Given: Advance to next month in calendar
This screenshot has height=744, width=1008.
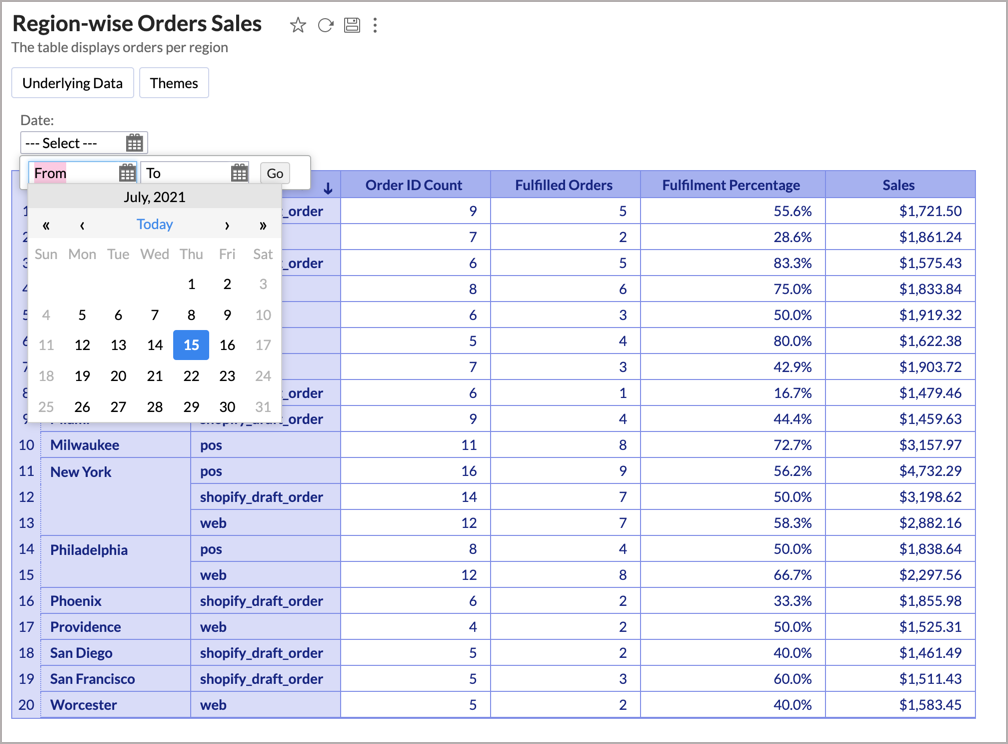Looking at the screenshot, I should (227, 225).
